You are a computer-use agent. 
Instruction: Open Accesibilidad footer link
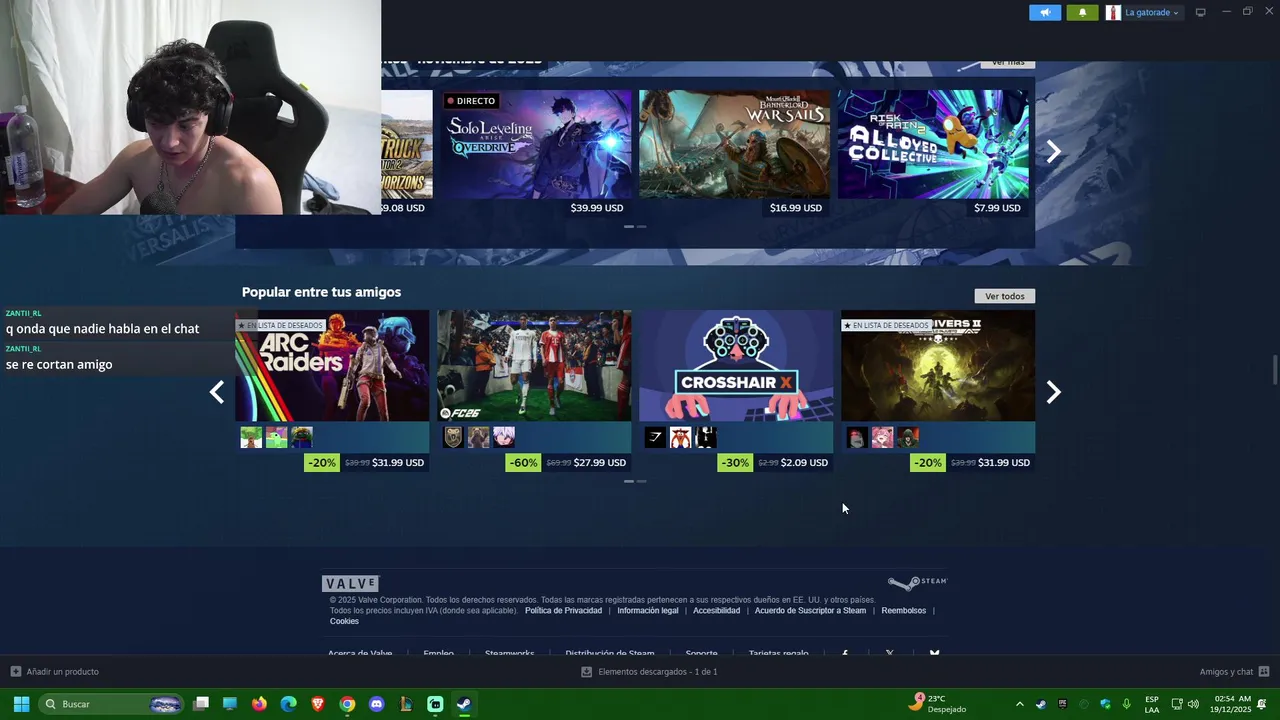[716, 610]
